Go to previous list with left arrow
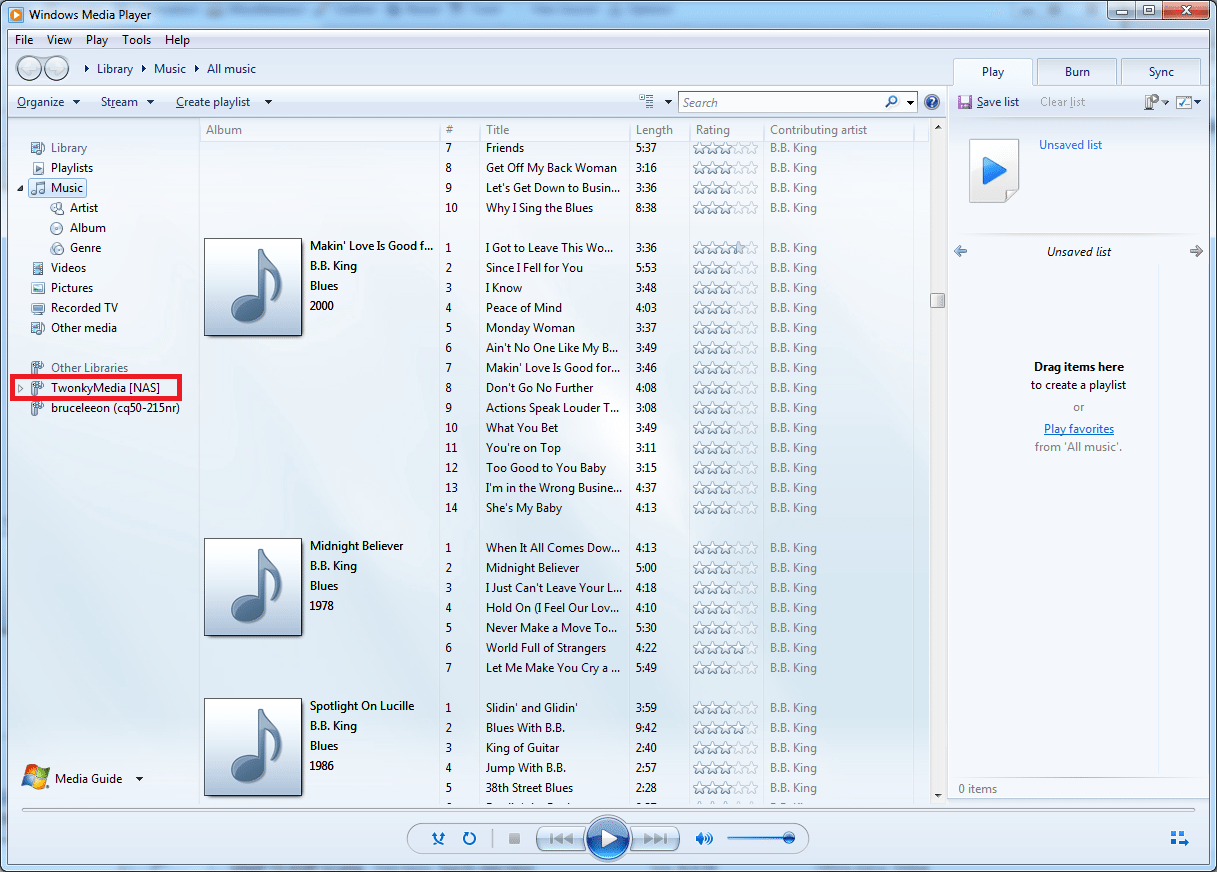This screenshot has width=1217, height=872. (x=961, y=251)
